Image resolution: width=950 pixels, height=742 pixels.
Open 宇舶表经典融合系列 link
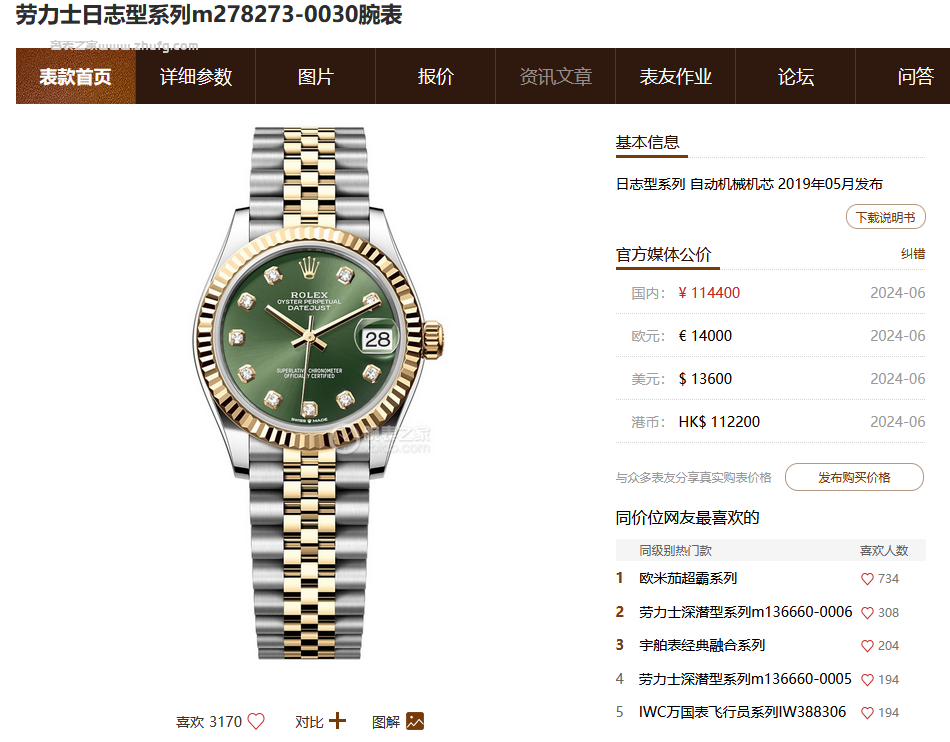click(x=702, y=646)
